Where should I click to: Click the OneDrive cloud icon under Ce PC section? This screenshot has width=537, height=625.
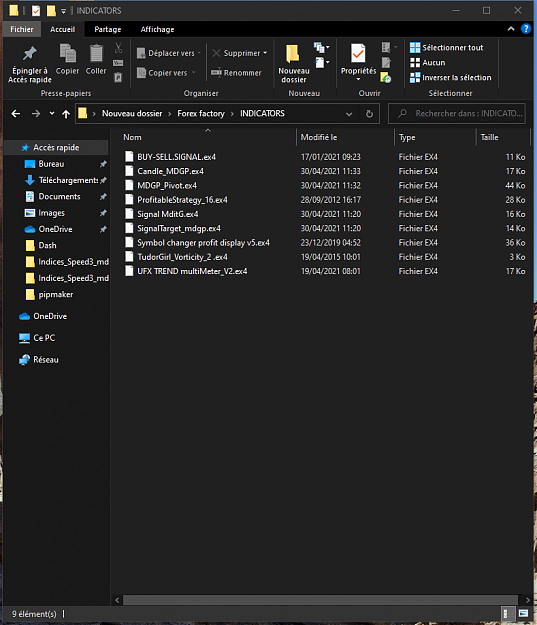click(x=24, y=316)
